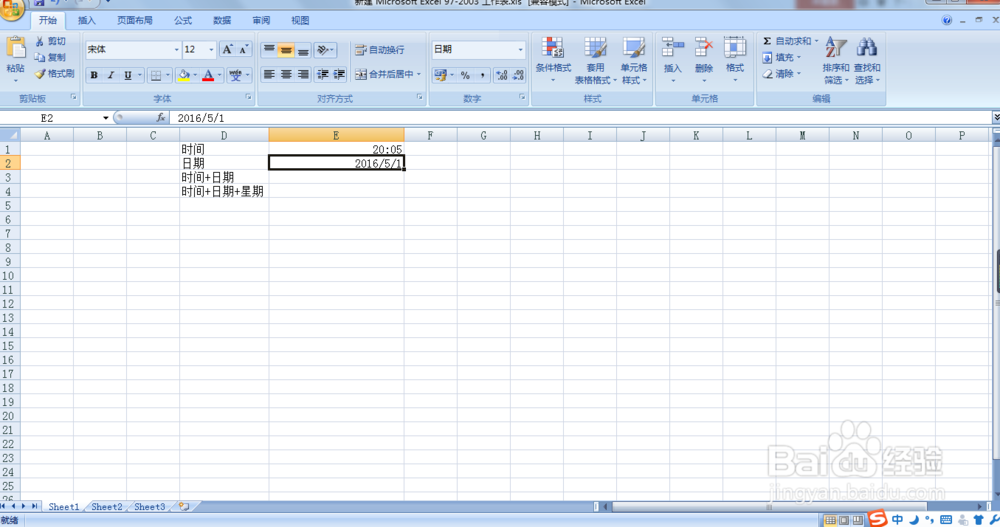Open Cell Styles (单元格样式)
1000x527 pixels.
(634, 60)
